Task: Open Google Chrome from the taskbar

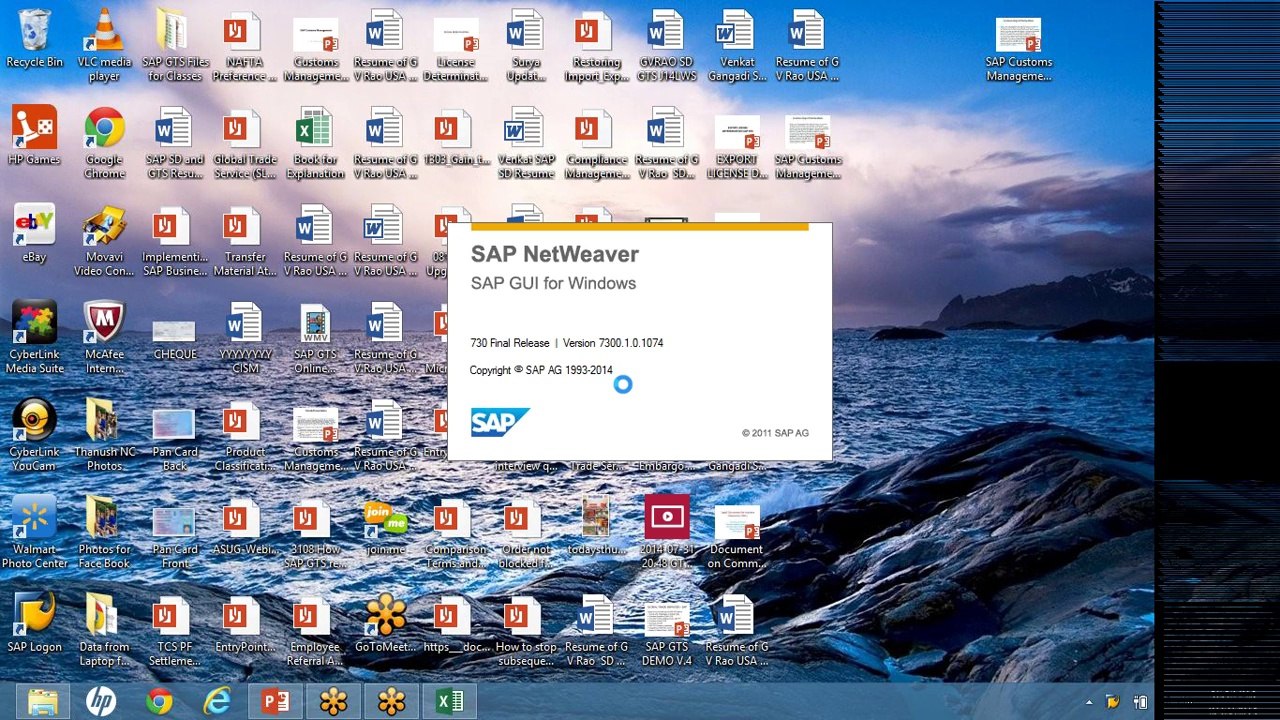Action: 159,702
